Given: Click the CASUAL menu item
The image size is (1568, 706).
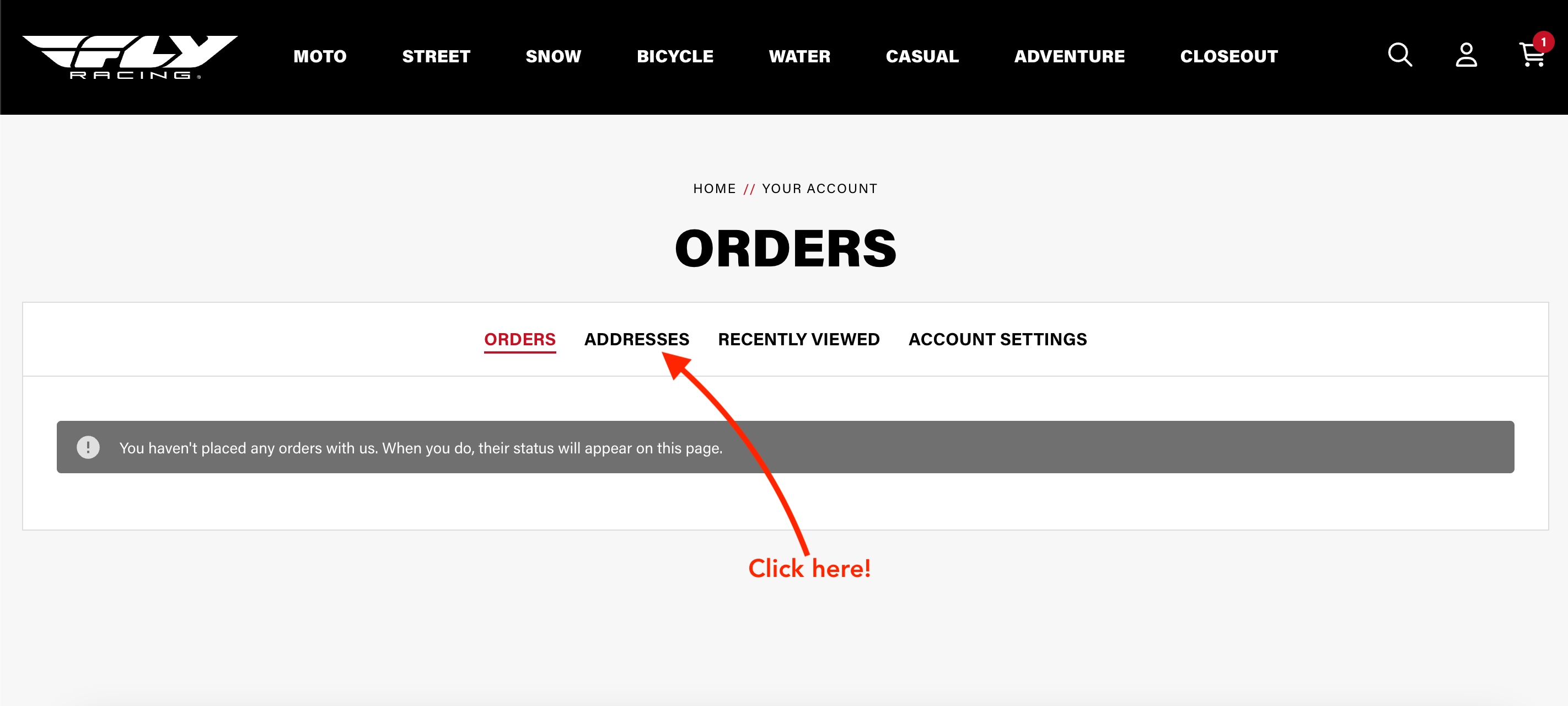Looking at the screenshot, I should coord(921,55).
